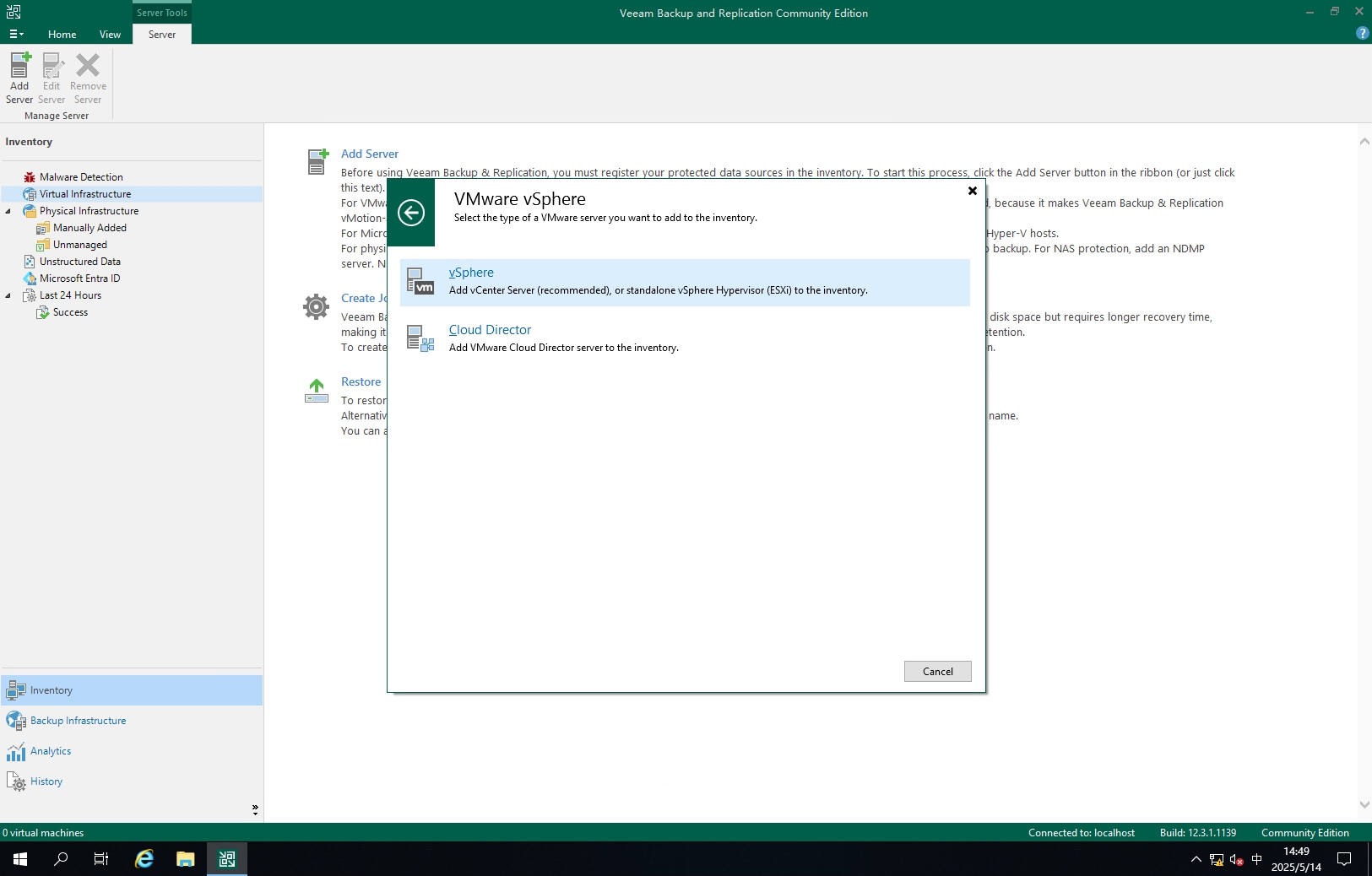Open the main application menu dropdown
This screenshot has height=876, width=1372.
click(x=16, y=35)
